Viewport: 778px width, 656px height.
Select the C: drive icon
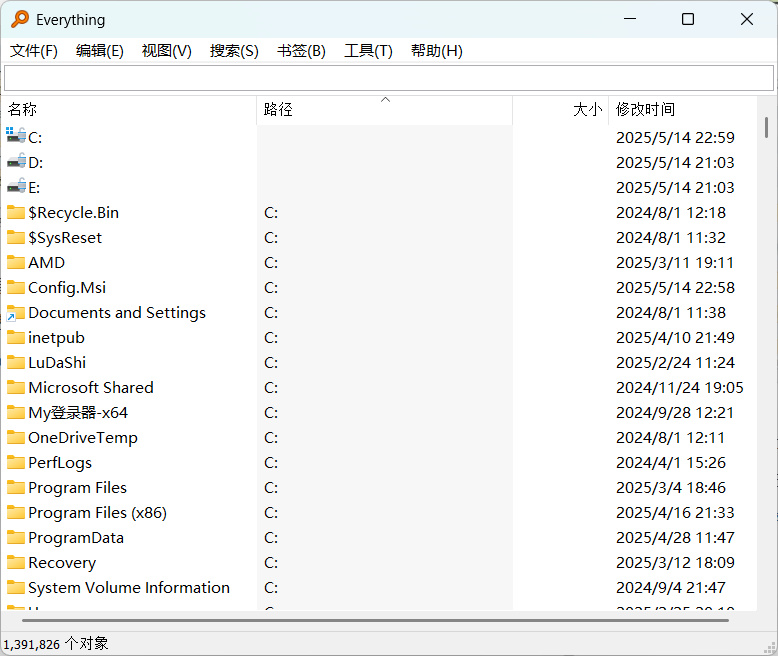[x=16, y=135]
